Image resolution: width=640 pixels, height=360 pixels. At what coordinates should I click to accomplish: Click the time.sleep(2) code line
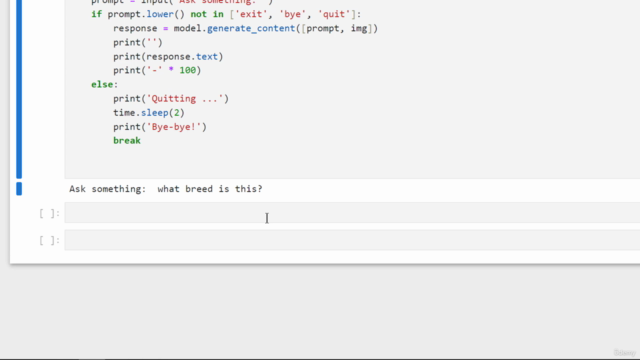tap(149, 113)
